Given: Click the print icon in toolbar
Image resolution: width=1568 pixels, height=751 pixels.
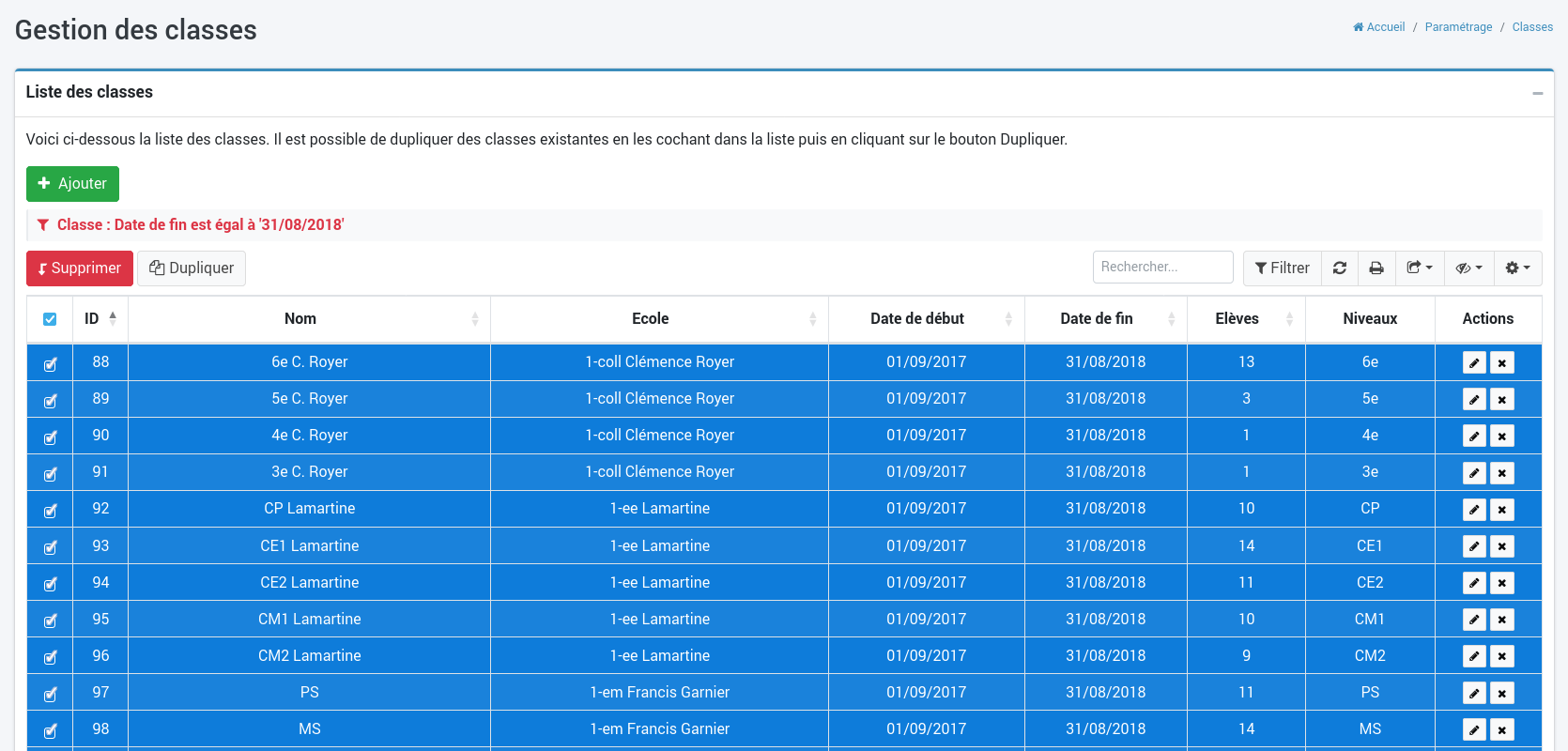Looking at the screenshot, I should pyautogui.click(x=1376, y=268).
